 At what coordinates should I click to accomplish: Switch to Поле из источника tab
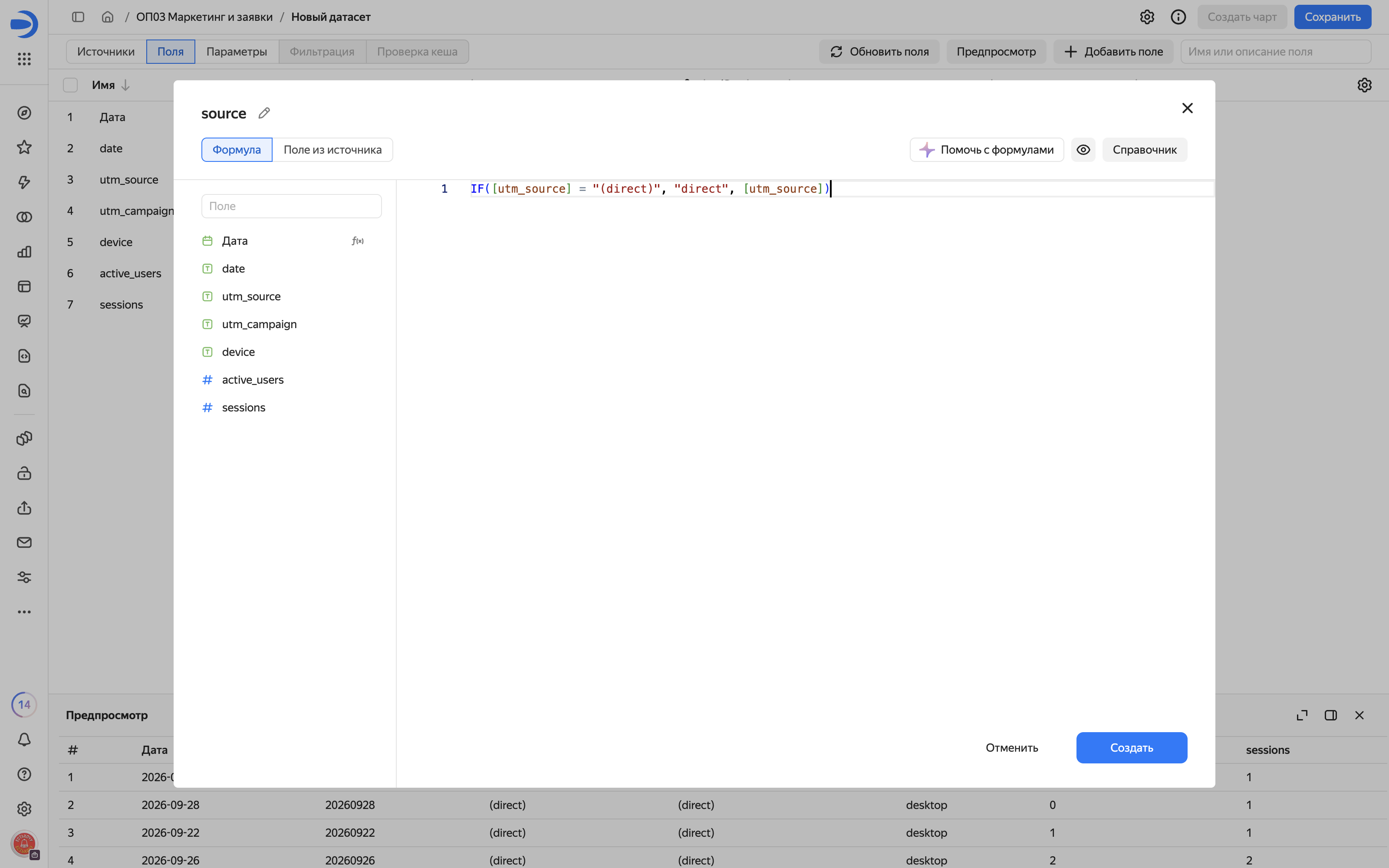(x=332, y=150)
